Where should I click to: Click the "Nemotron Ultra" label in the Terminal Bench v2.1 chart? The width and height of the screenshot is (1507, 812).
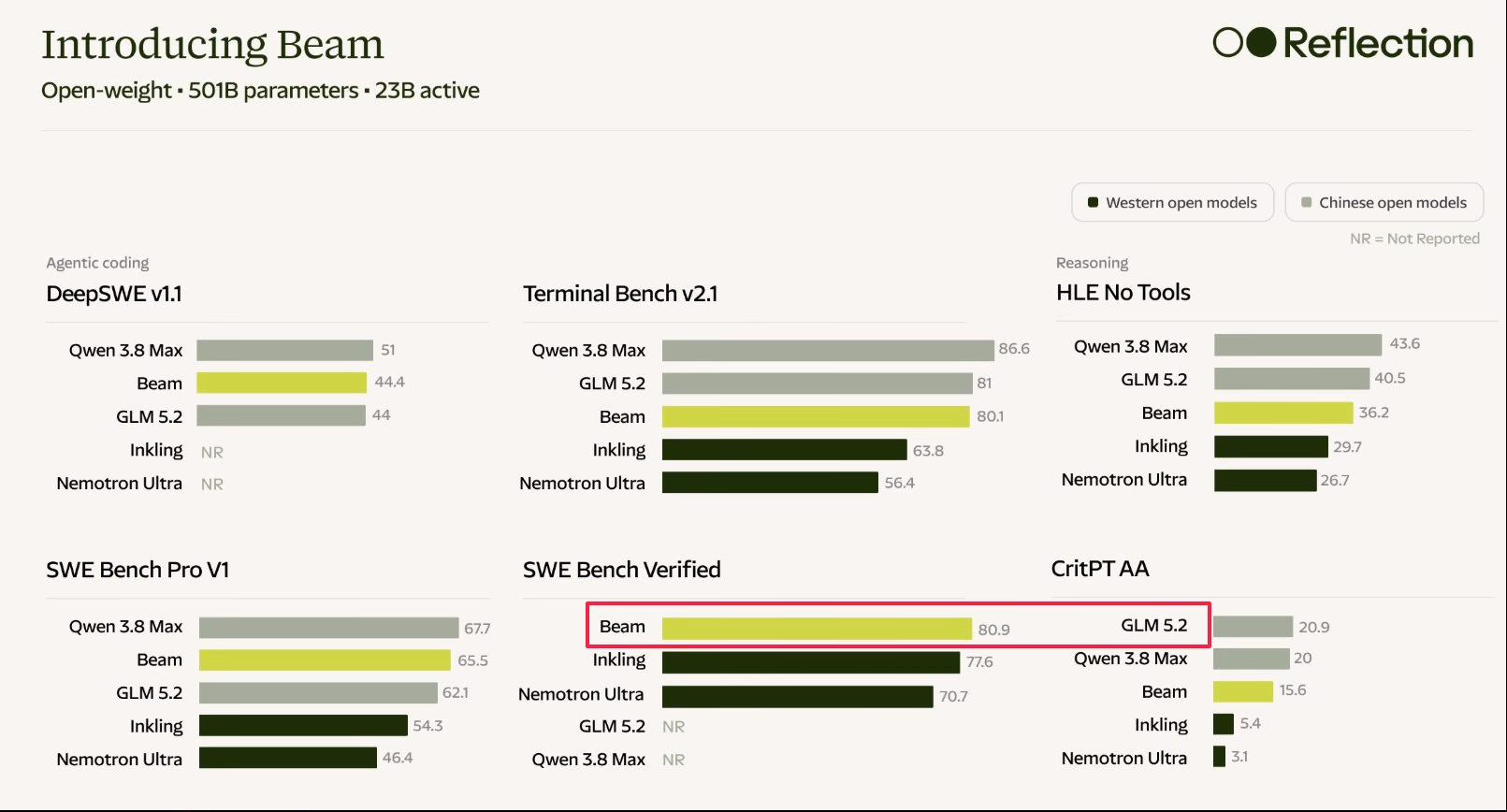coord(582,484)
